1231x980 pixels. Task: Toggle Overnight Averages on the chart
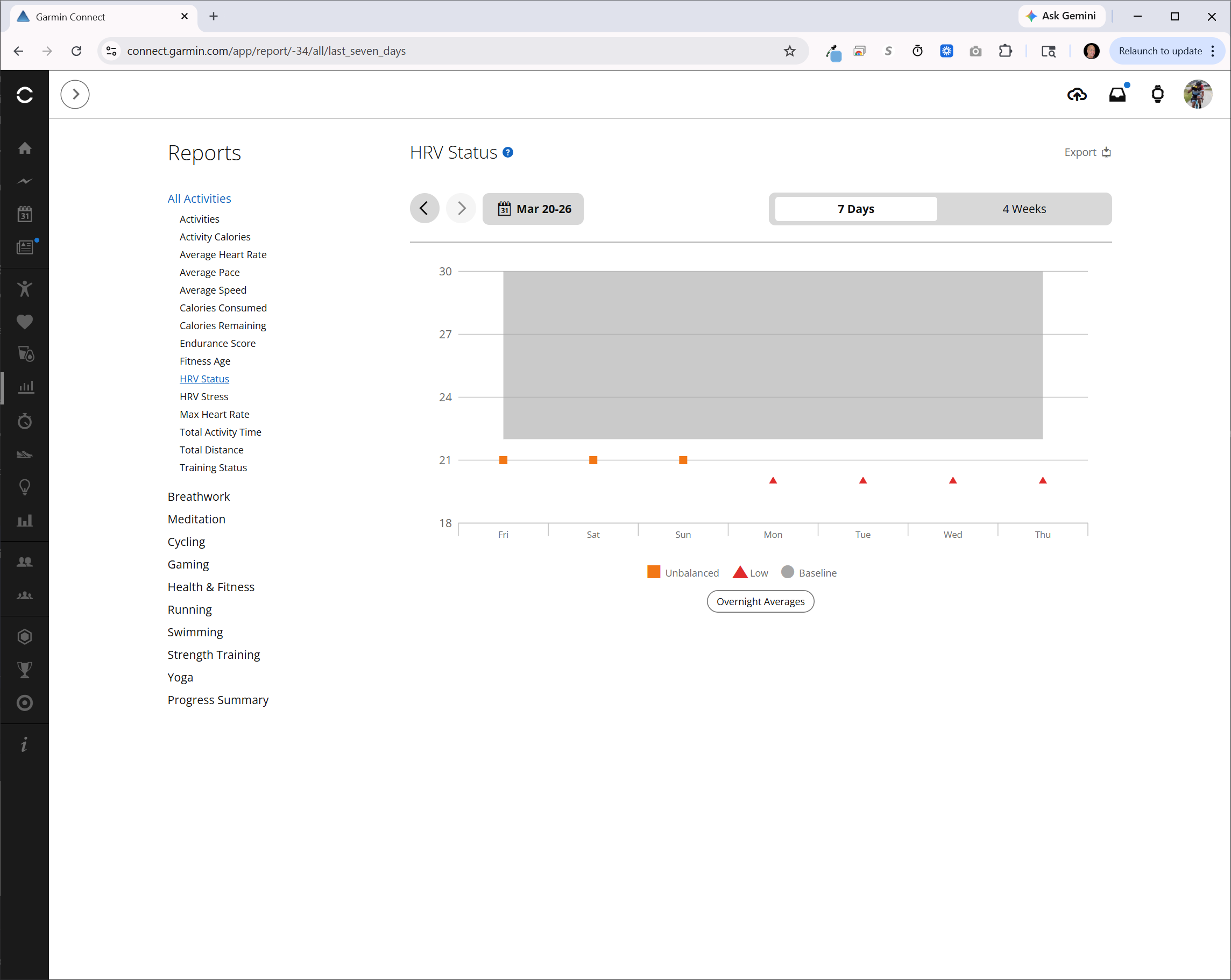pos(760,601)
